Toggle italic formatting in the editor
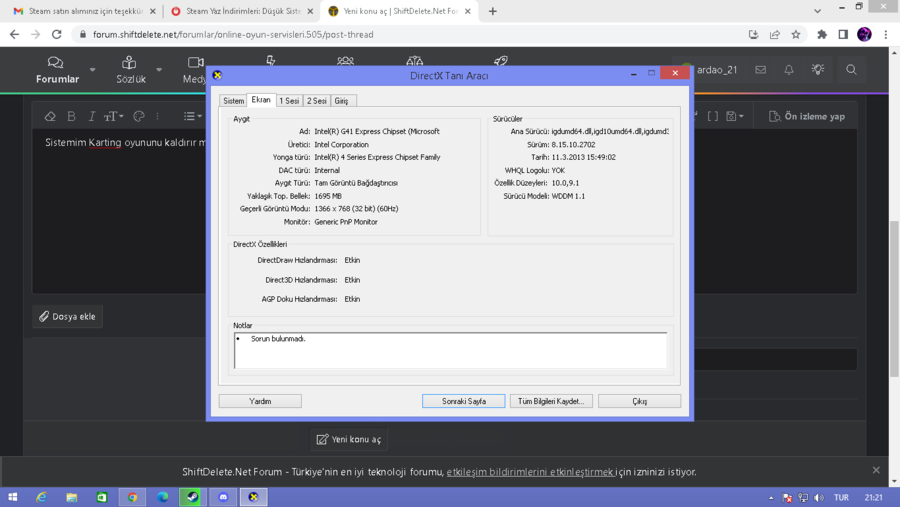900x507 pixels. click(92, 117)
